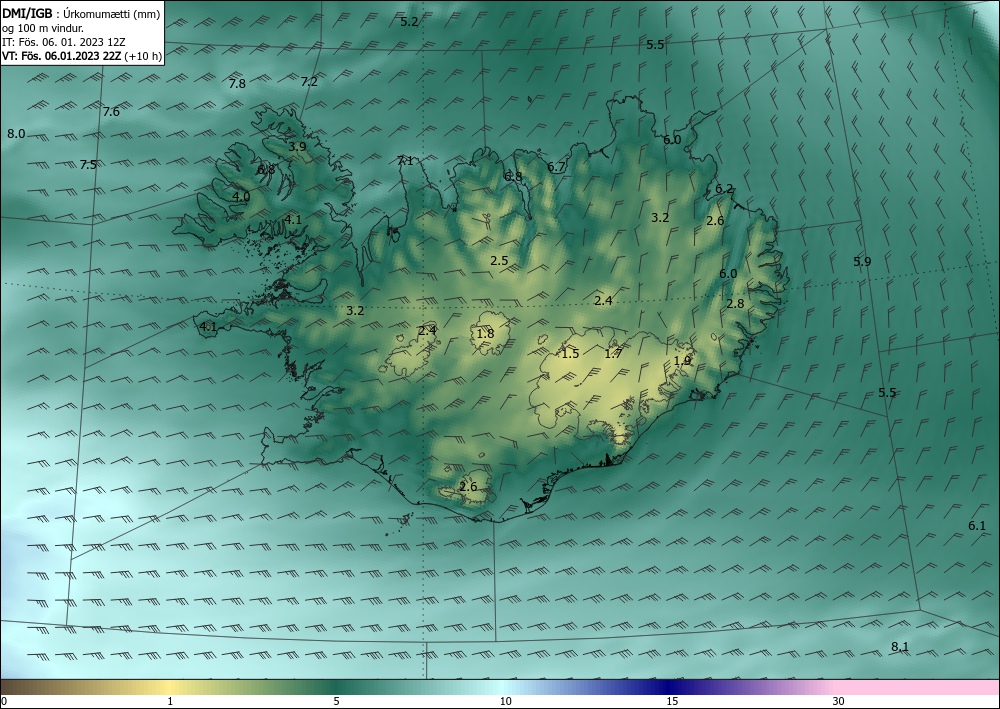This screenshot has height=709, width=1000.
Task: Click the 6.1 value label
Action: pos(977,526)
